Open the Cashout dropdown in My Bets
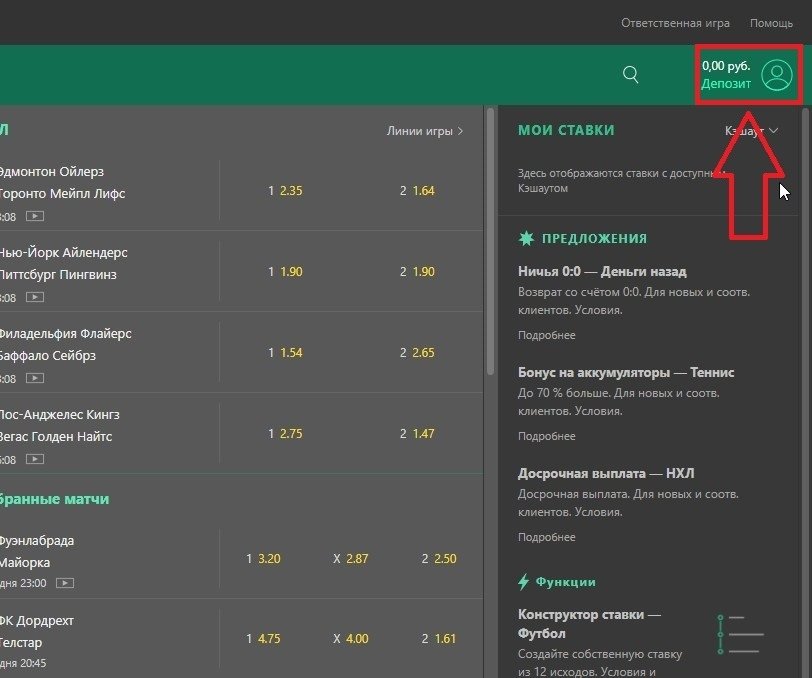This screenshot has height=678, width=812. 750,131
